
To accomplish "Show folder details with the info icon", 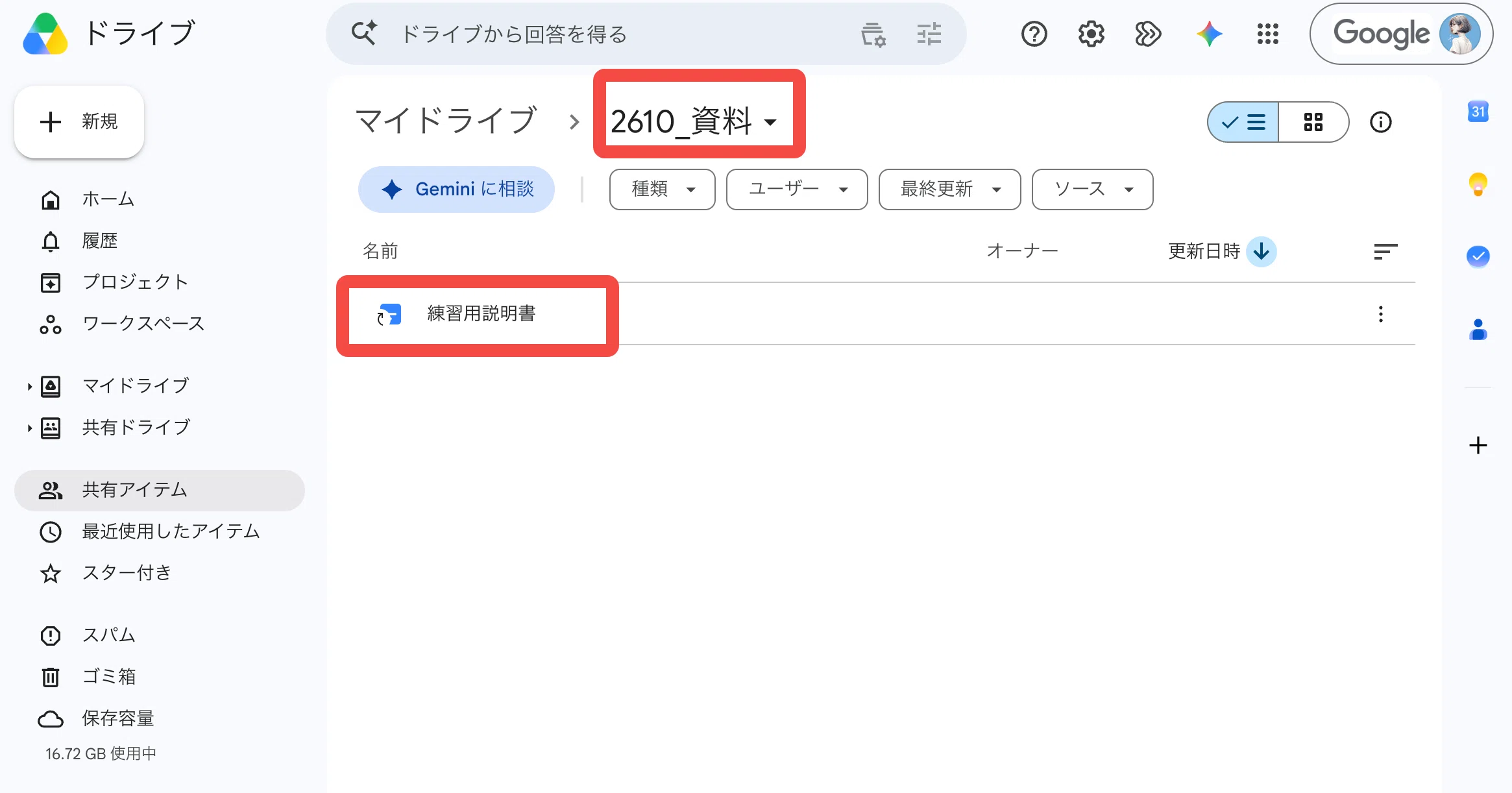I will [x=1380, y=122].
